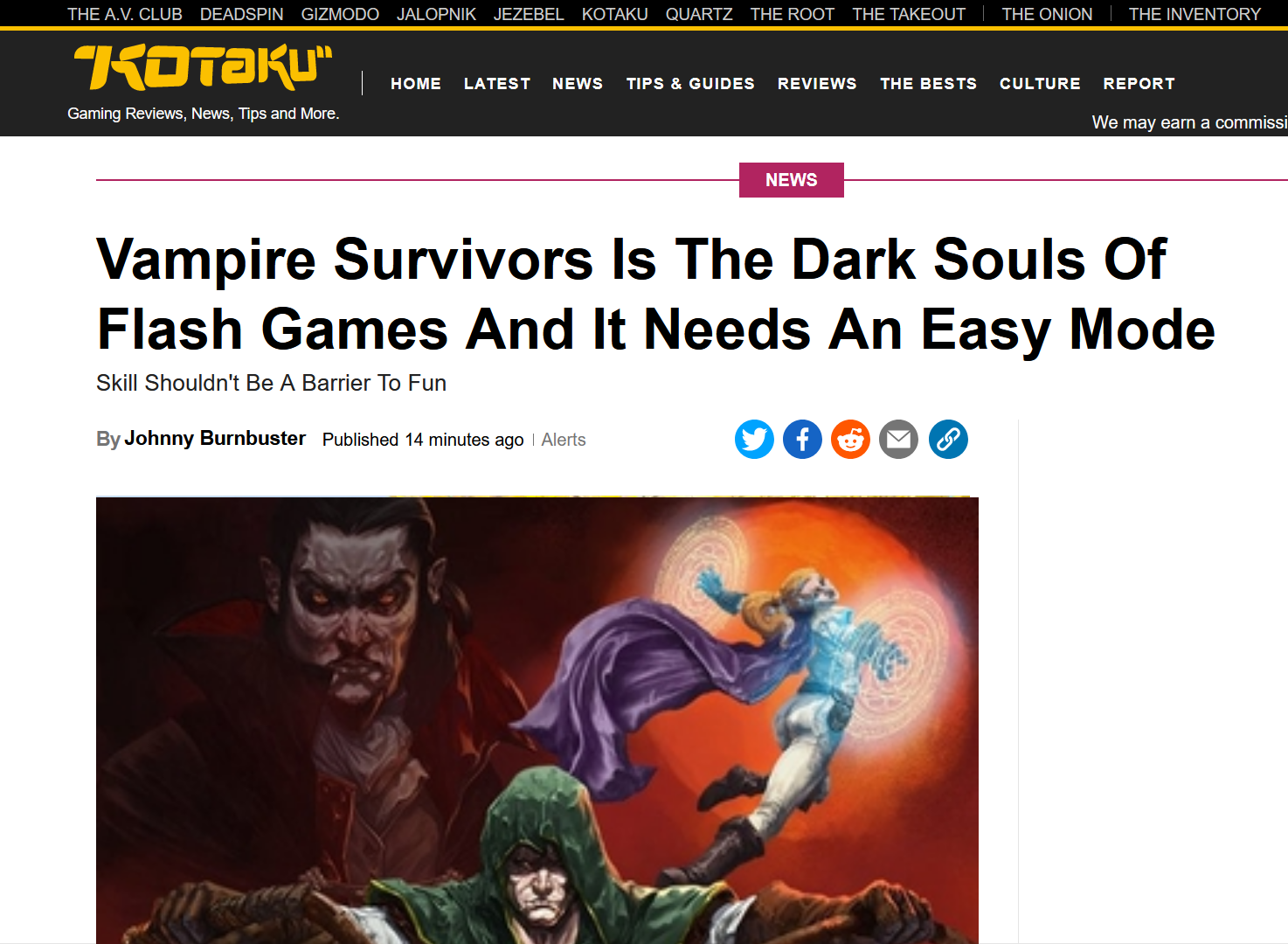Screen dimensions: 1288x944
Task: Open Deadspin in network bar
Action: (242, 14)
